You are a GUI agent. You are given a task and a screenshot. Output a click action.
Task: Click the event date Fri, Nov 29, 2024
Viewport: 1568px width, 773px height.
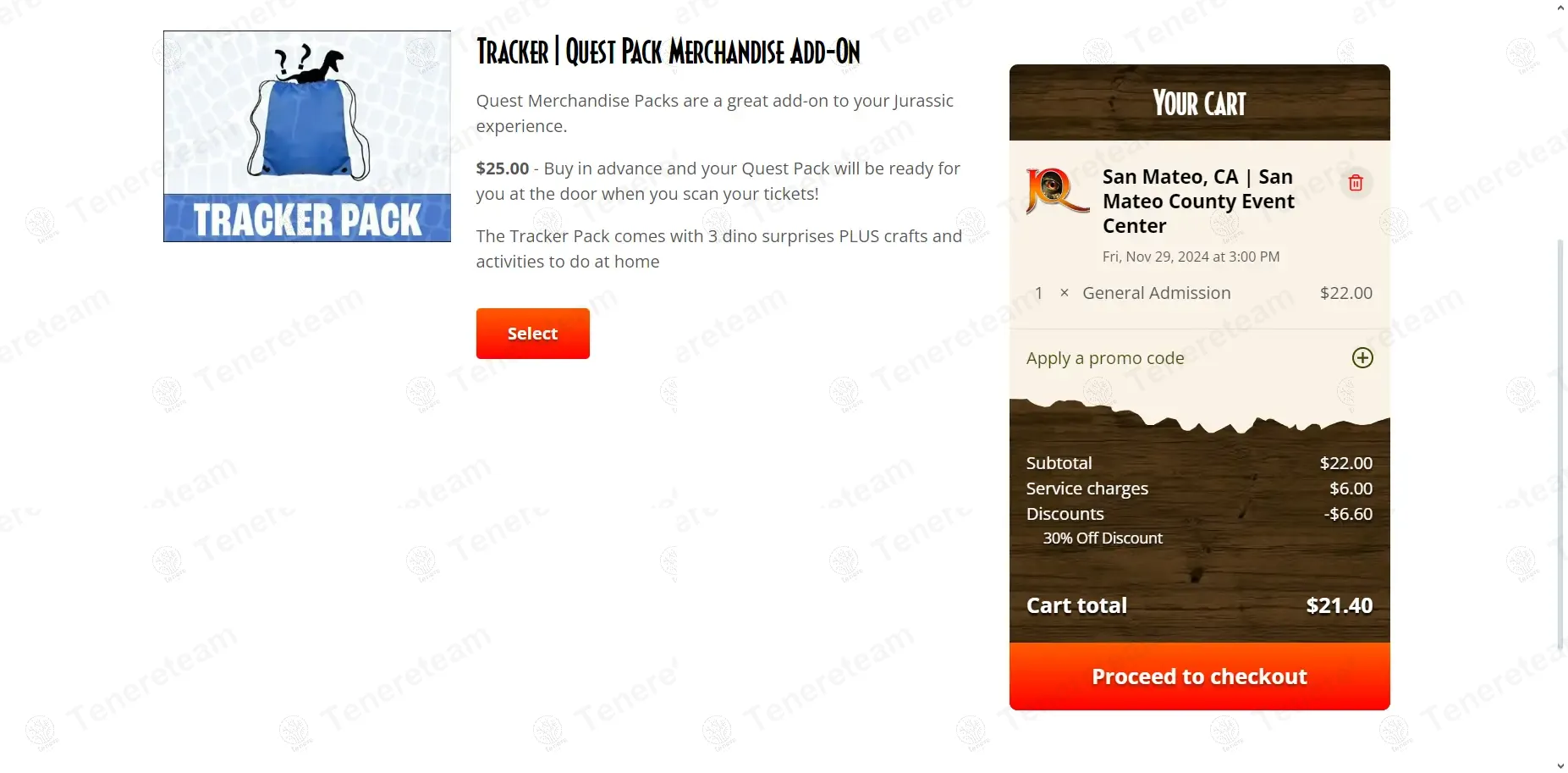tap(1191, 257)
